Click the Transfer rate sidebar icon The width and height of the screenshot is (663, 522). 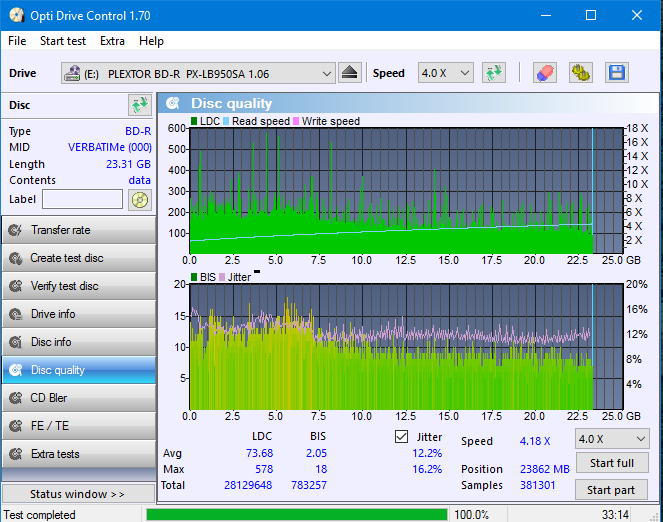(x=16, y=230)
